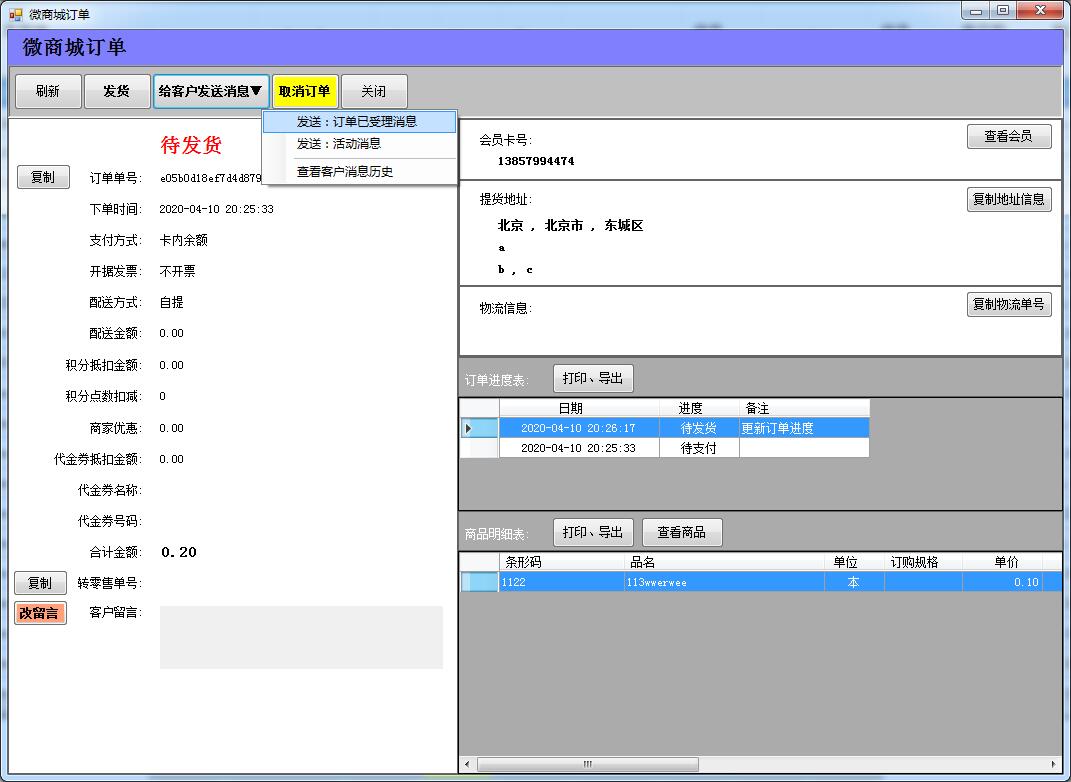Click the unit cell 本 in product row

coord(854,583)
